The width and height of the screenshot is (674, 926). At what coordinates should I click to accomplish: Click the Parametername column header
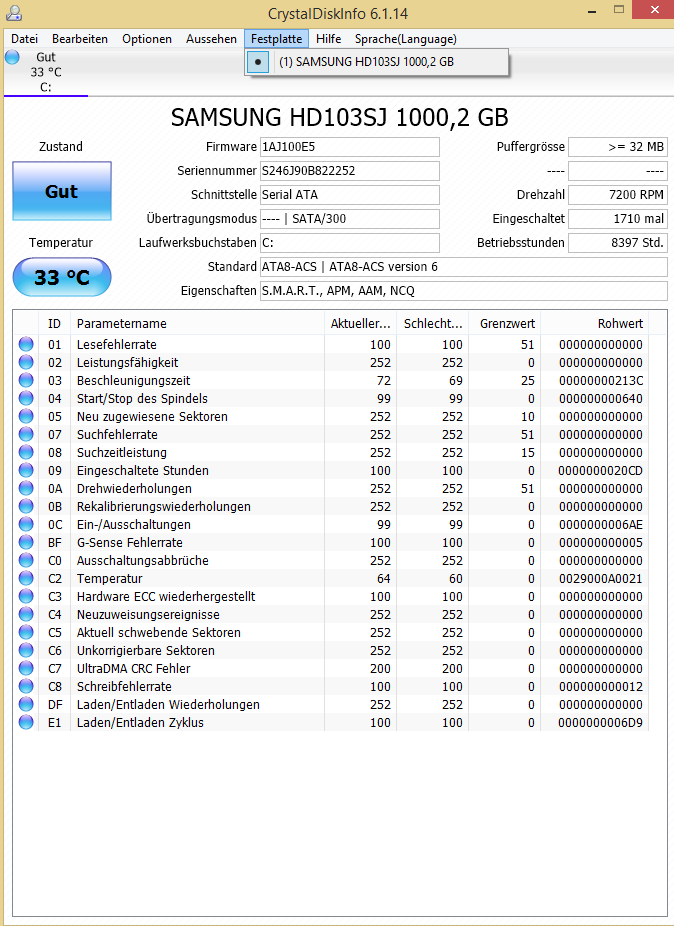pyautogui.click(x=197, y=324)
